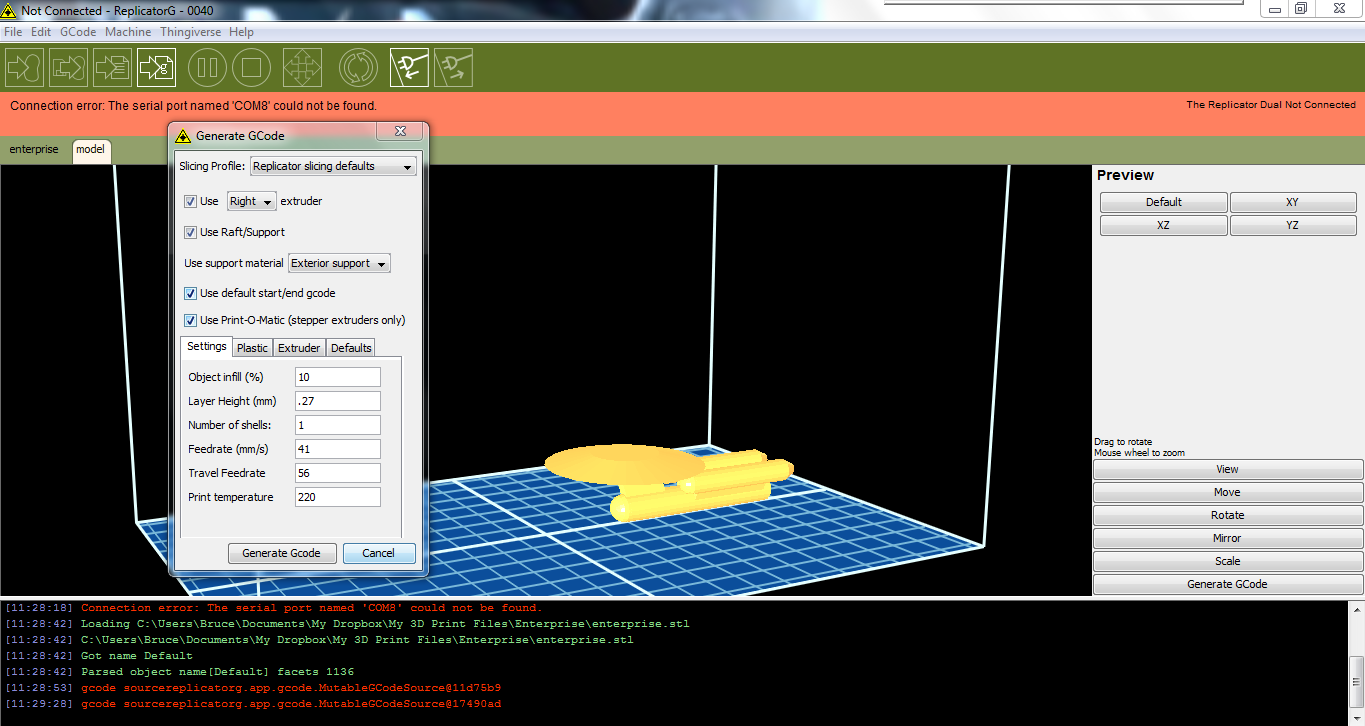The height and width of the screenshot is (726, 1365).
Task: Switch to the Plastic tab
Action: point(252,348)
